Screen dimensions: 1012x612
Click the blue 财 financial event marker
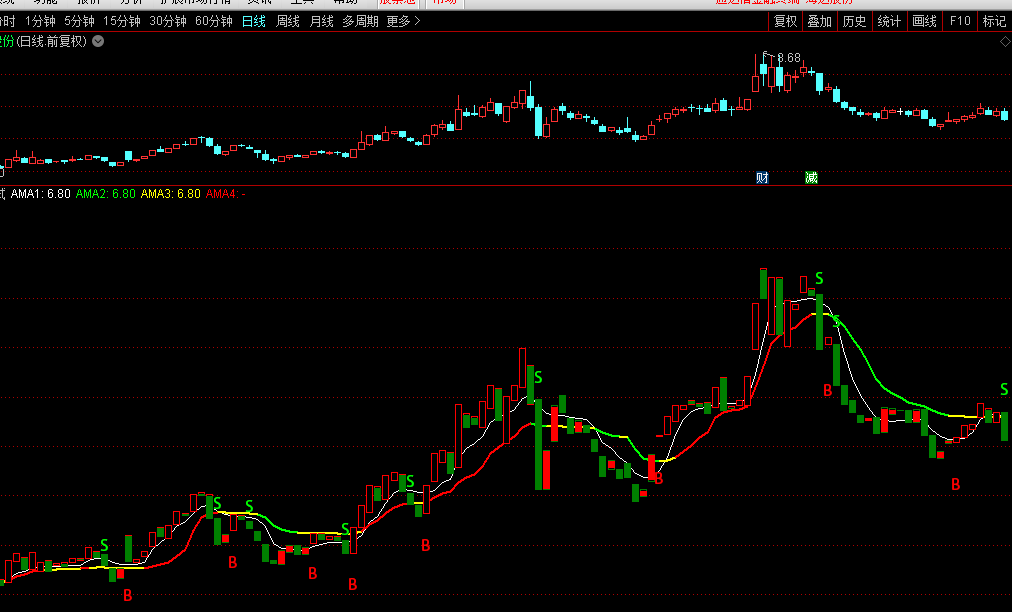coord(762,178)
